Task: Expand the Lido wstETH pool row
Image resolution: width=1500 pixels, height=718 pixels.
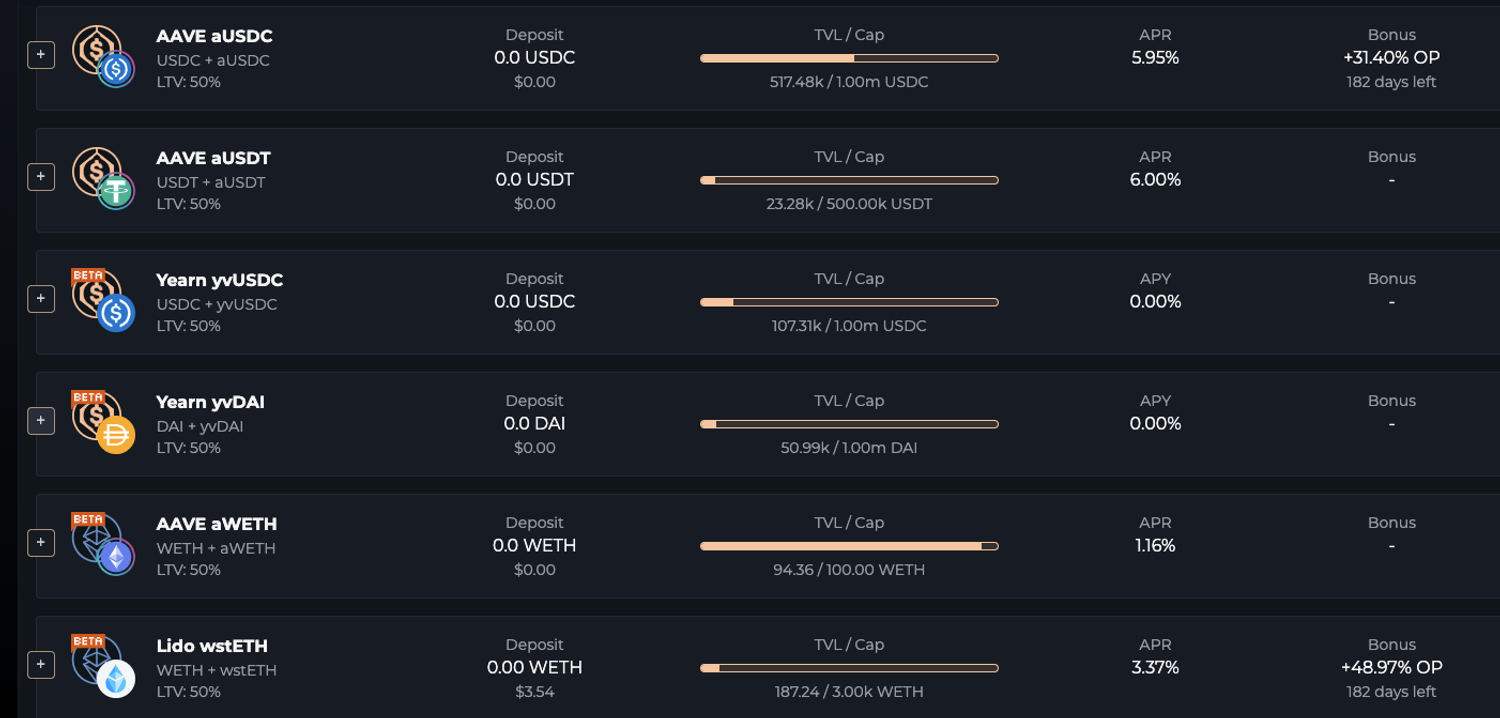Action: (41, 664)
